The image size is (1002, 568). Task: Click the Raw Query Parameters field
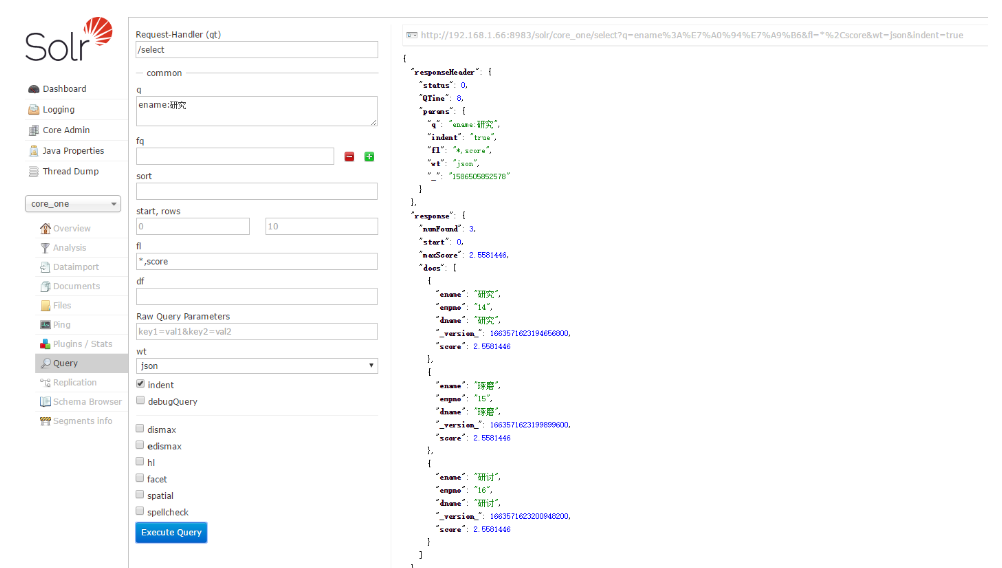click(x=257, y=332)
